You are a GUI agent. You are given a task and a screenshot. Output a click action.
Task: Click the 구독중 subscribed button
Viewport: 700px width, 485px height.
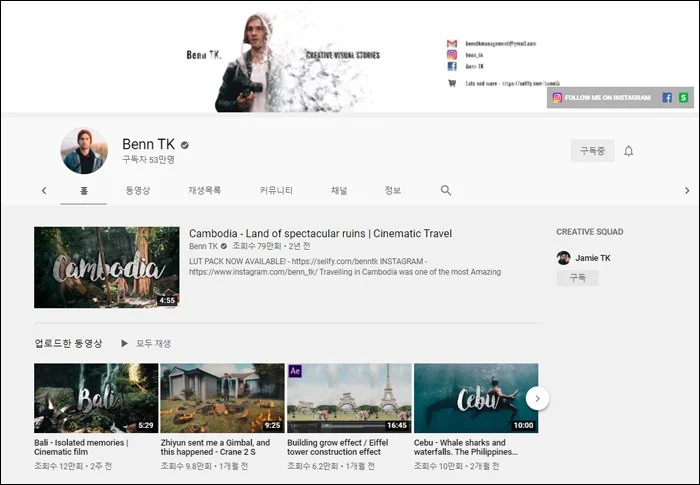click(592, 151)
